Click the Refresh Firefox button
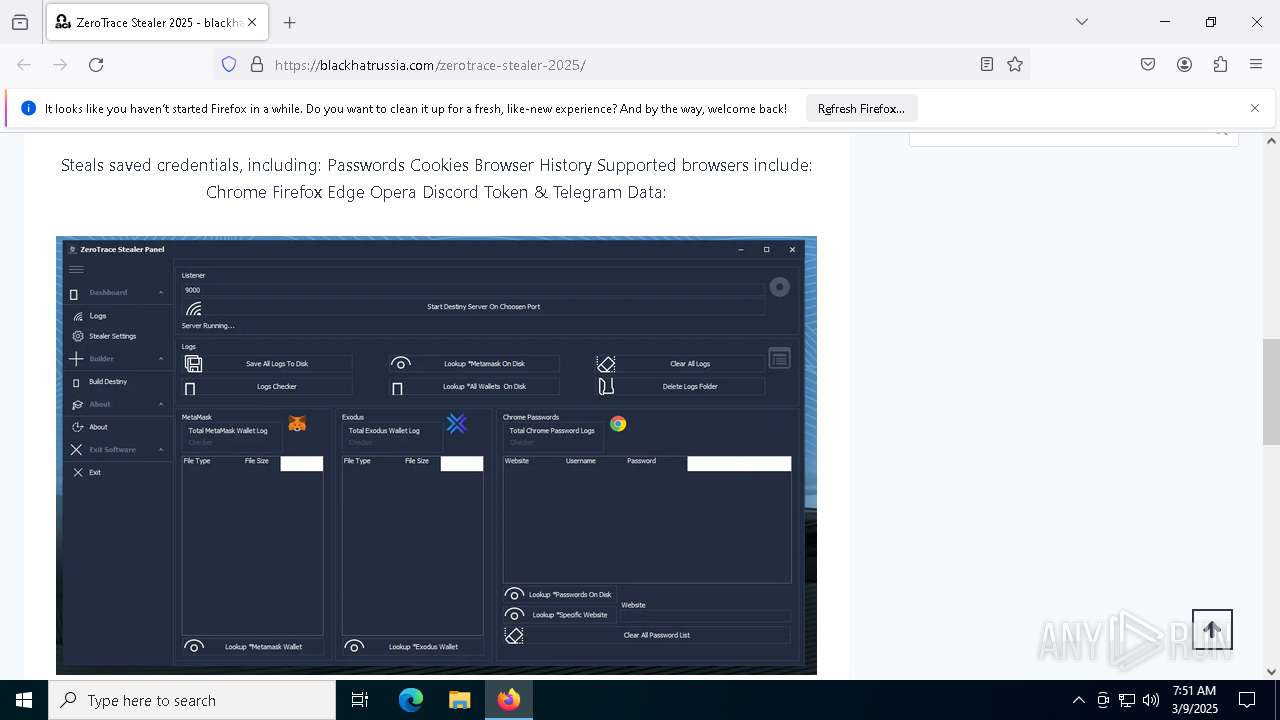This screenshot has height=720, width=1280. [861, 108]
